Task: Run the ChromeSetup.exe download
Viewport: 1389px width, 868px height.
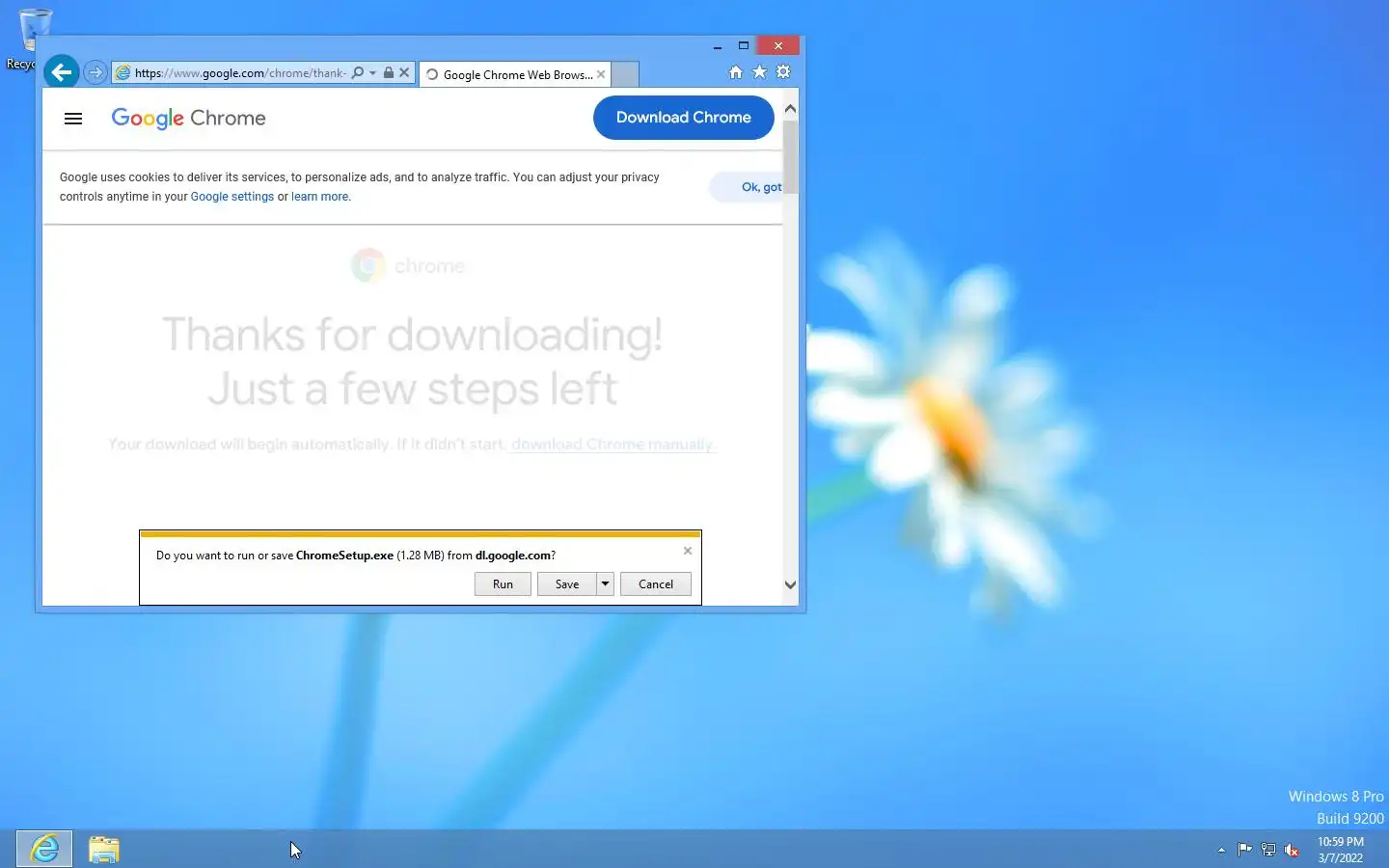Action: point(503,584)
